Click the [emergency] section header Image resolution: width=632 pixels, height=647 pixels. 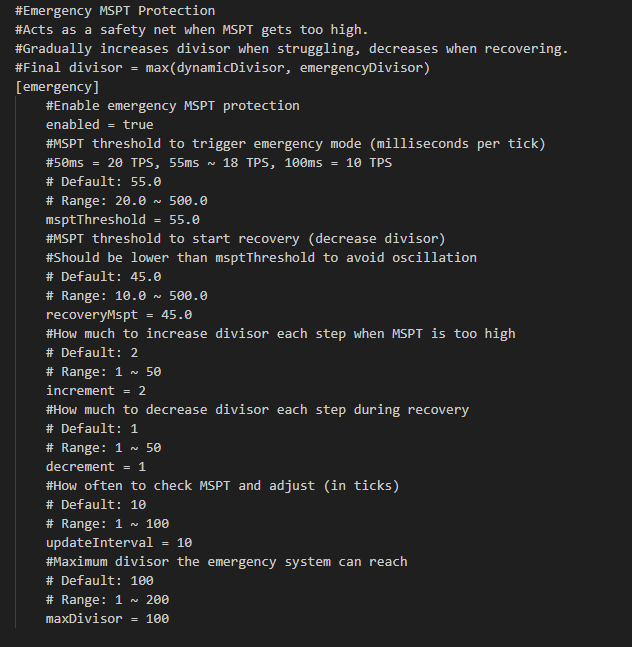[57, 87]
